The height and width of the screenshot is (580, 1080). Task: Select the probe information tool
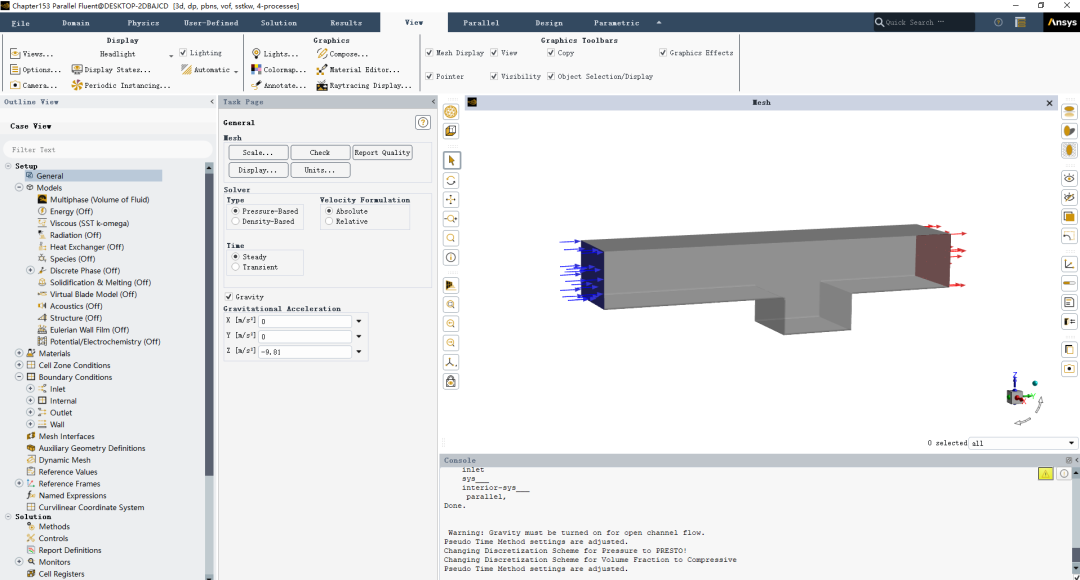[451, 258]
